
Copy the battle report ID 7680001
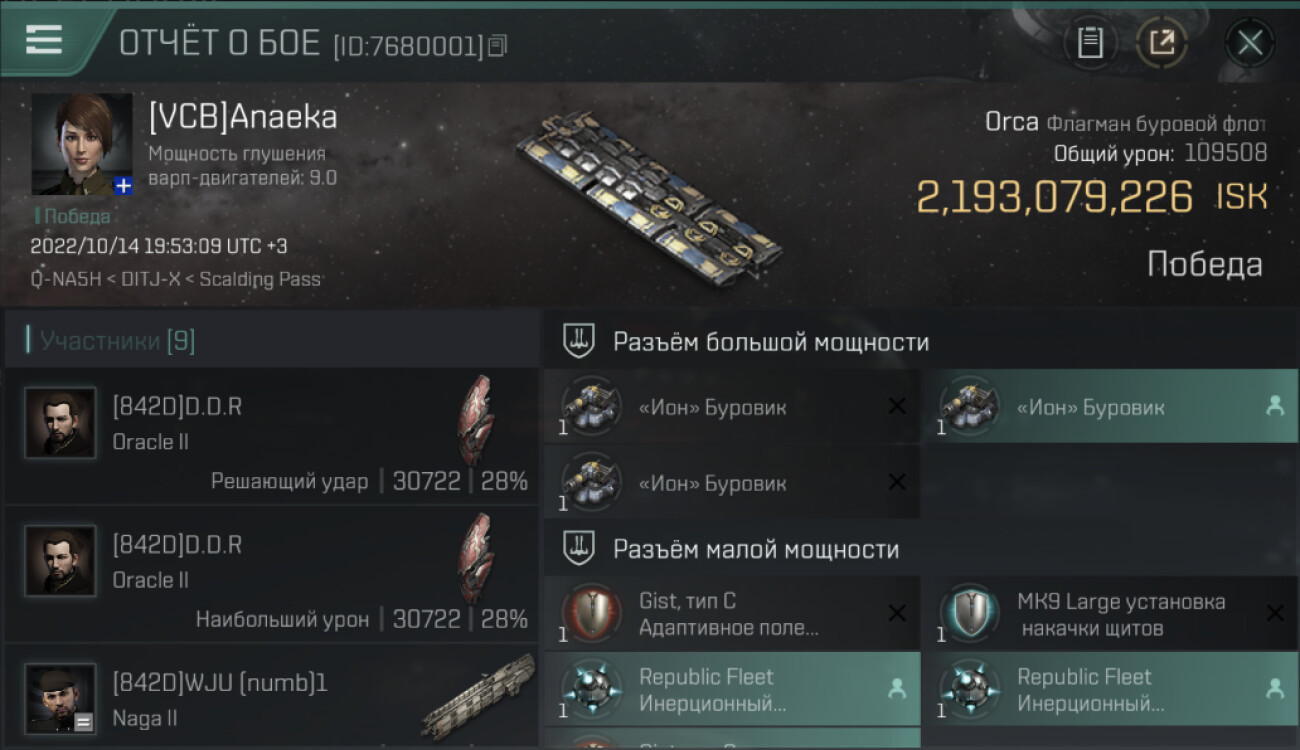tap(497, 45)
